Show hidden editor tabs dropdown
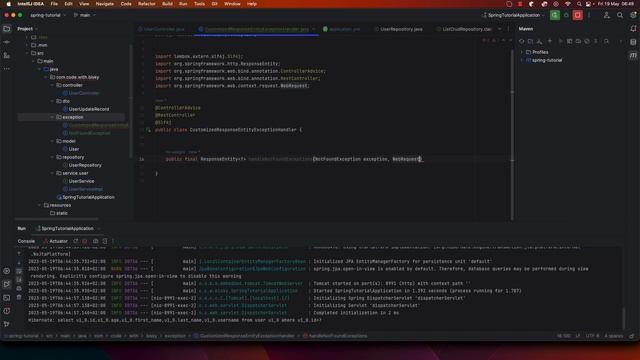This screenshot has width=640, height=360. point(500,29)
